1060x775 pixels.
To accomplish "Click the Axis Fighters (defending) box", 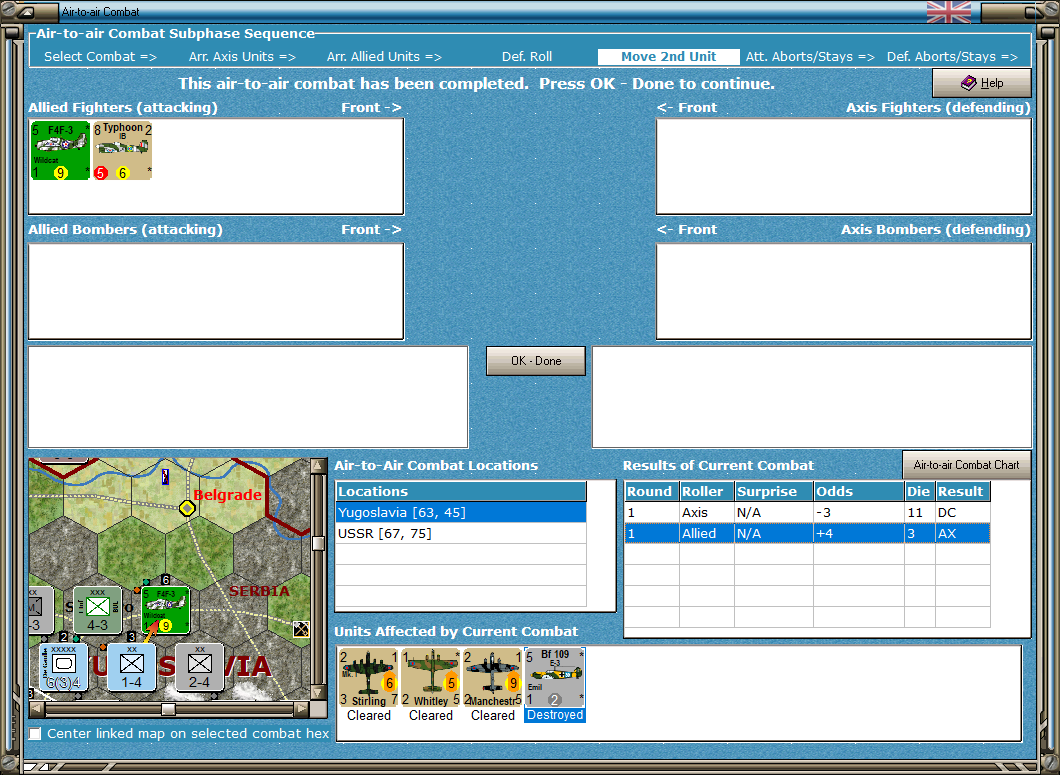I will 844,166.
